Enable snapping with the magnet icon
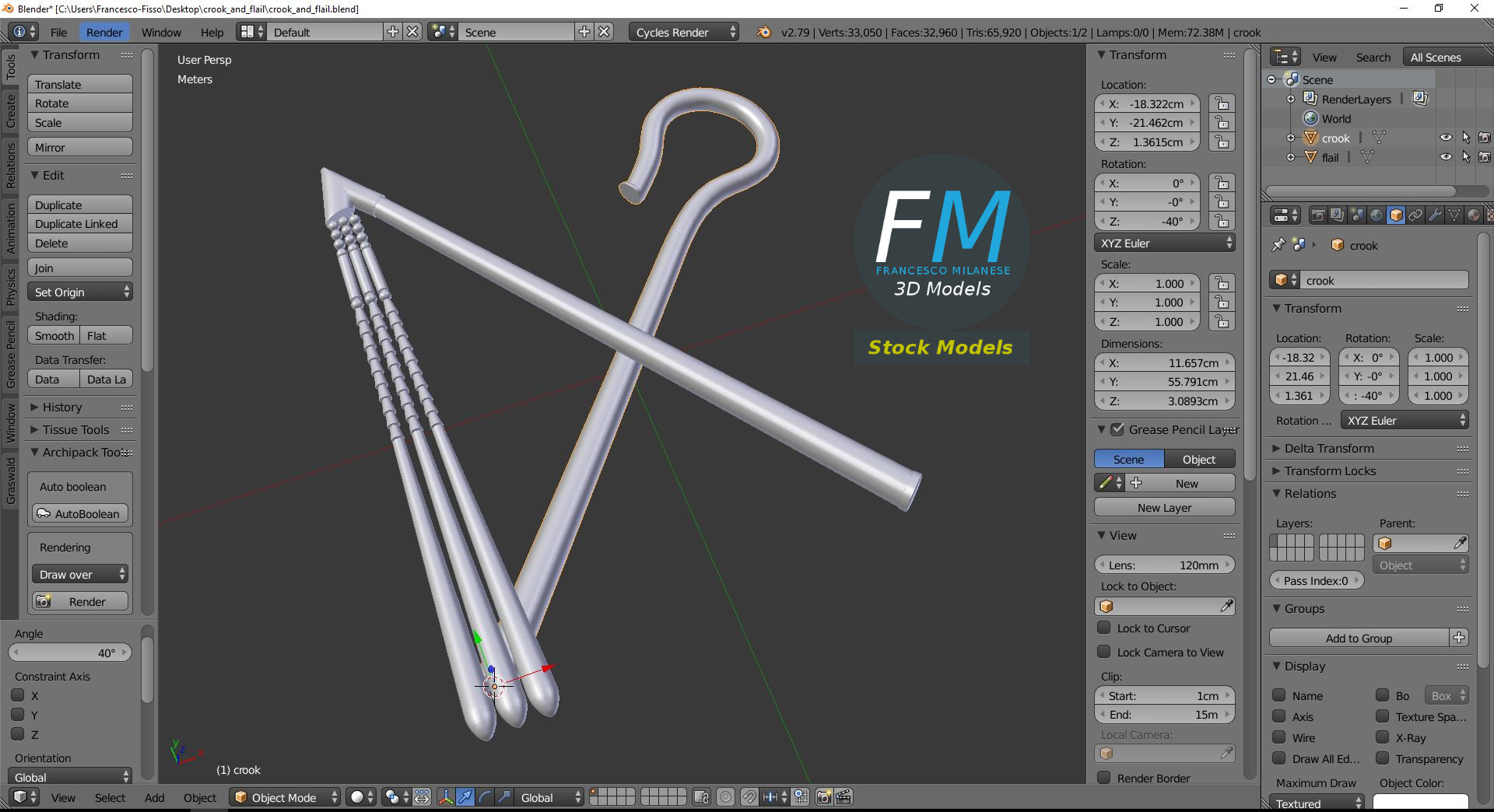Image resolution: width=1494 pixels, height=812 pixels. (750, 798)
